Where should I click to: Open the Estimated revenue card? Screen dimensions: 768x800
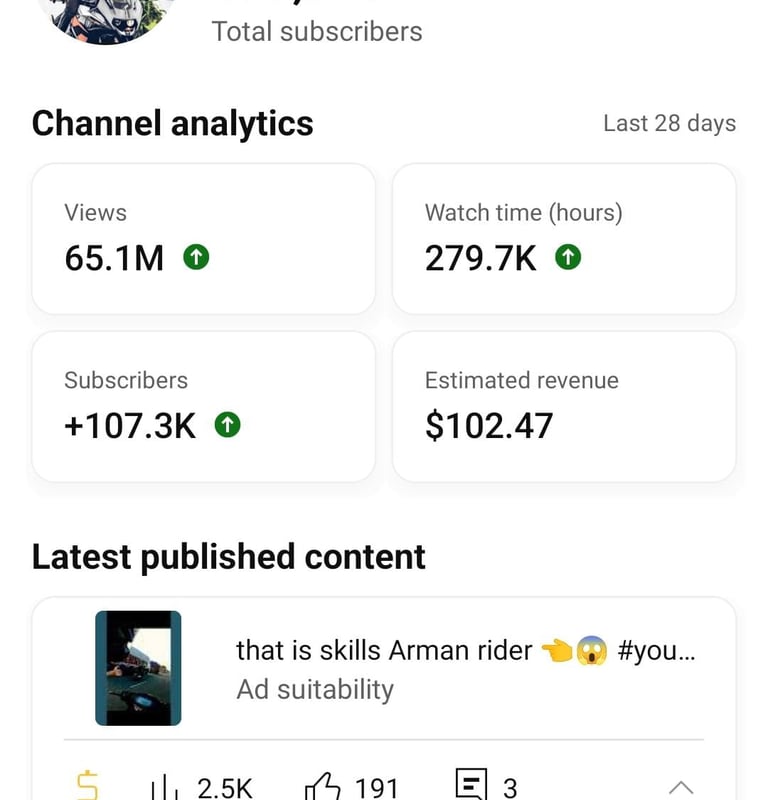click(x=564, y=406)
